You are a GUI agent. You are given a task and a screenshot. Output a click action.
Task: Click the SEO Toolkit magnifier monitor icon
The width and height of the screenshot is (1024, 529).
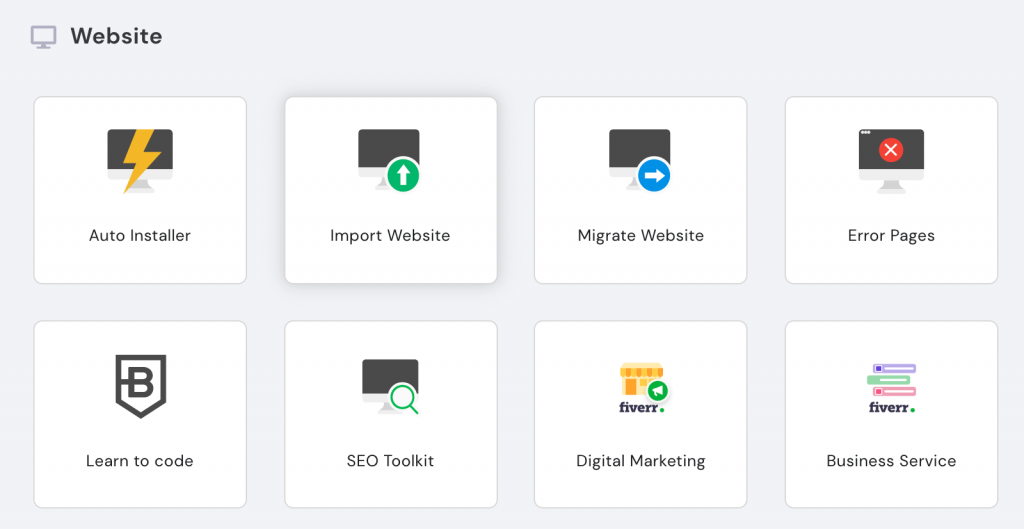[x=391, y=387]
